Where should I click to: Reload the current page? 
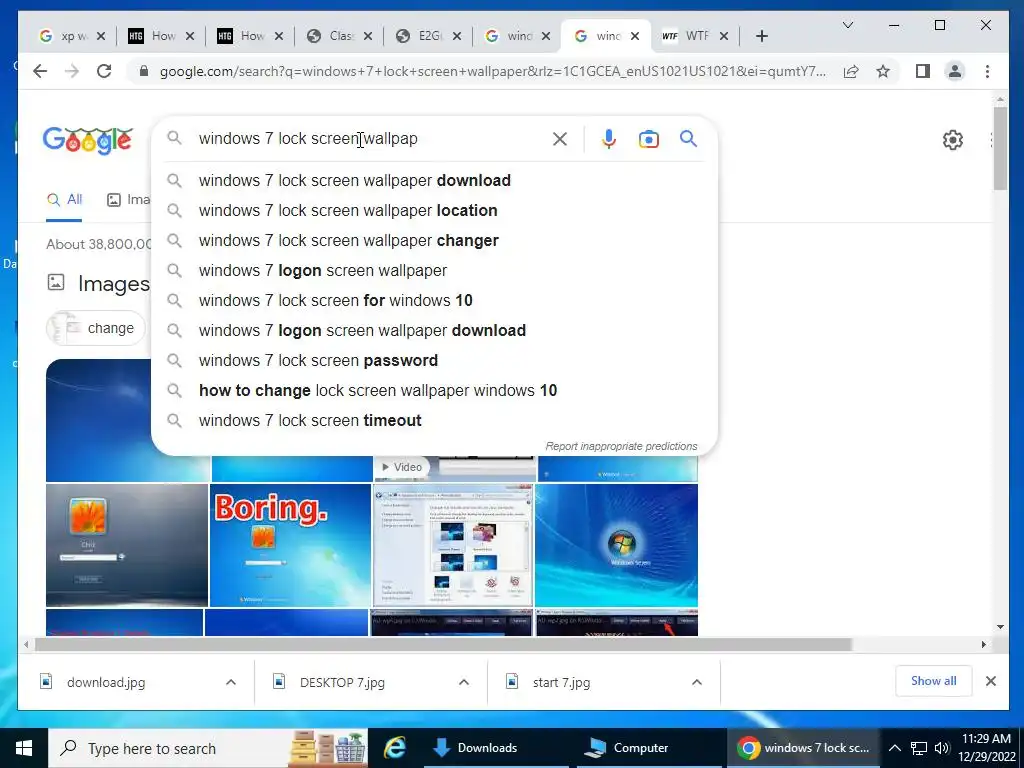[x=104, y=71]
